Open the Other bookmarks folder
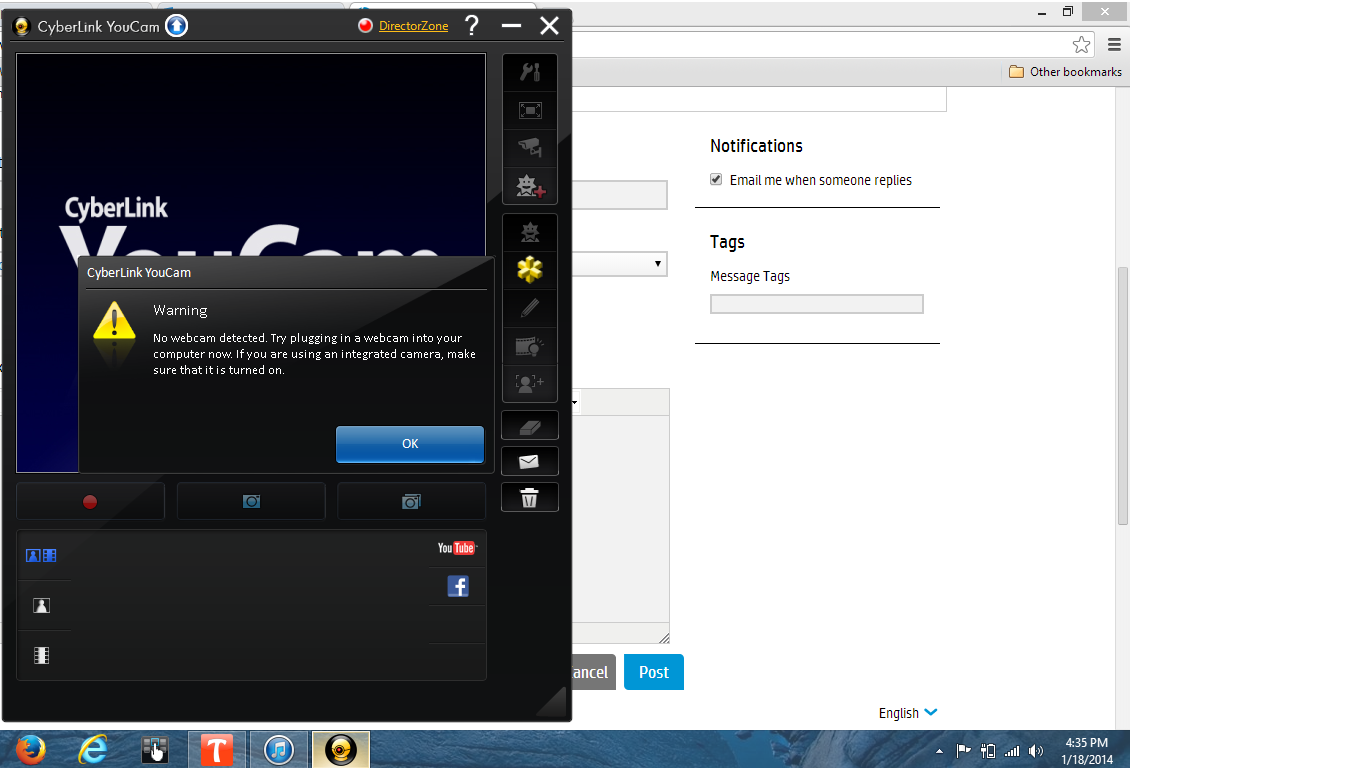 (1065, 72)
